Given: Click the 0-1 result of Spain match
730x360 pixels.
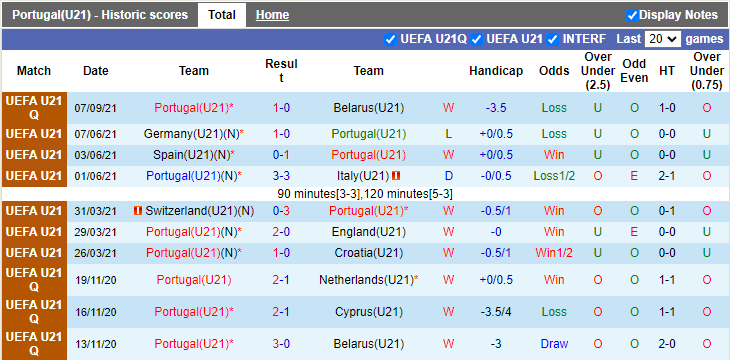Looking at the screenshot, I should [x=281, y=155].
